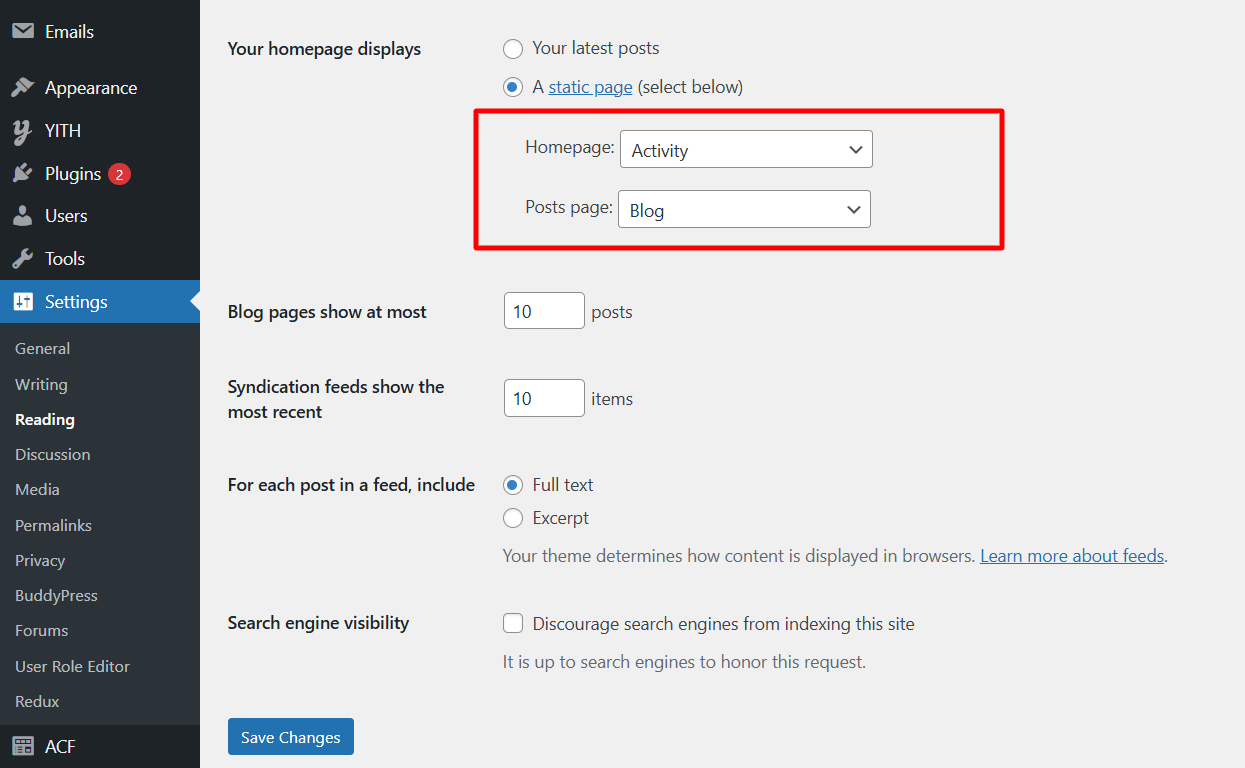Click the Settings sliders icon
Viewport: 1245px width, 768px height.
pos(22,302)
